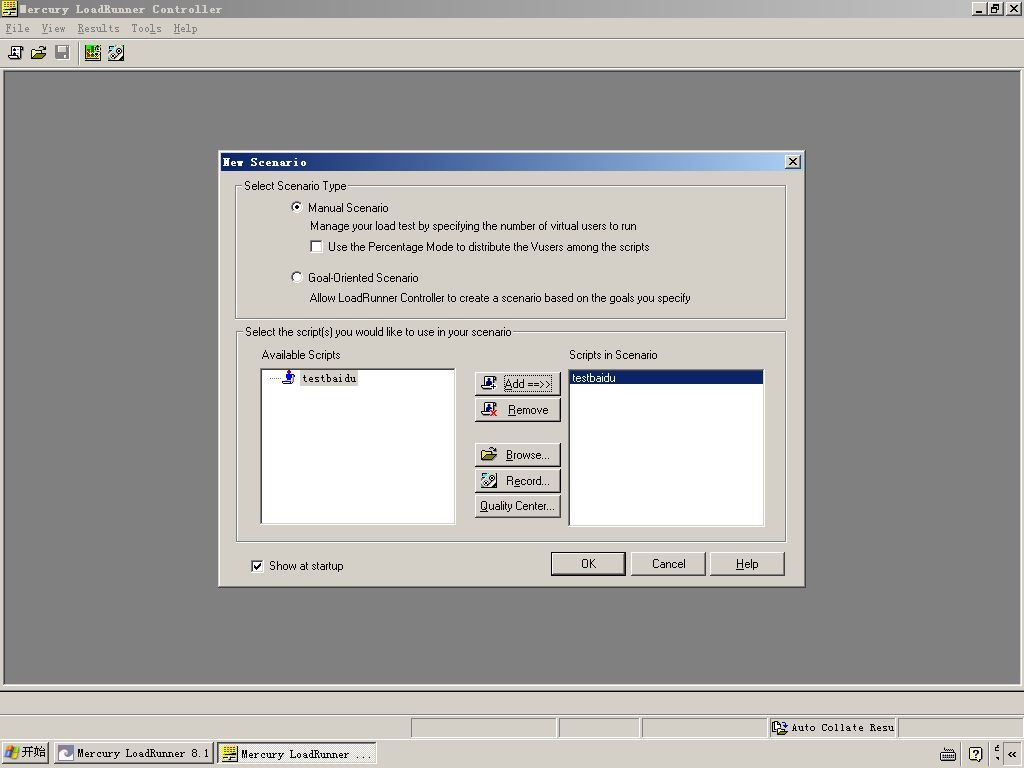
Task: Click the Windows Start button
Action: pos(25,752)
